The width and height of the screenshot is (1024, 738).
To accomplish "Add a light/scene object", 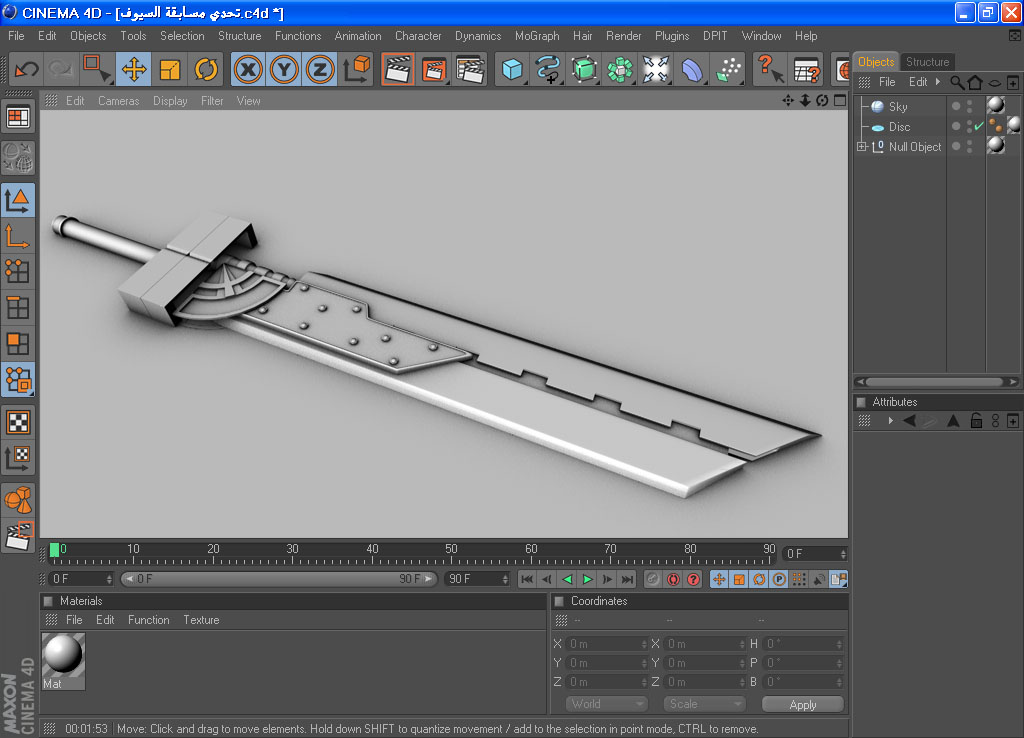I will coord(656,69).
